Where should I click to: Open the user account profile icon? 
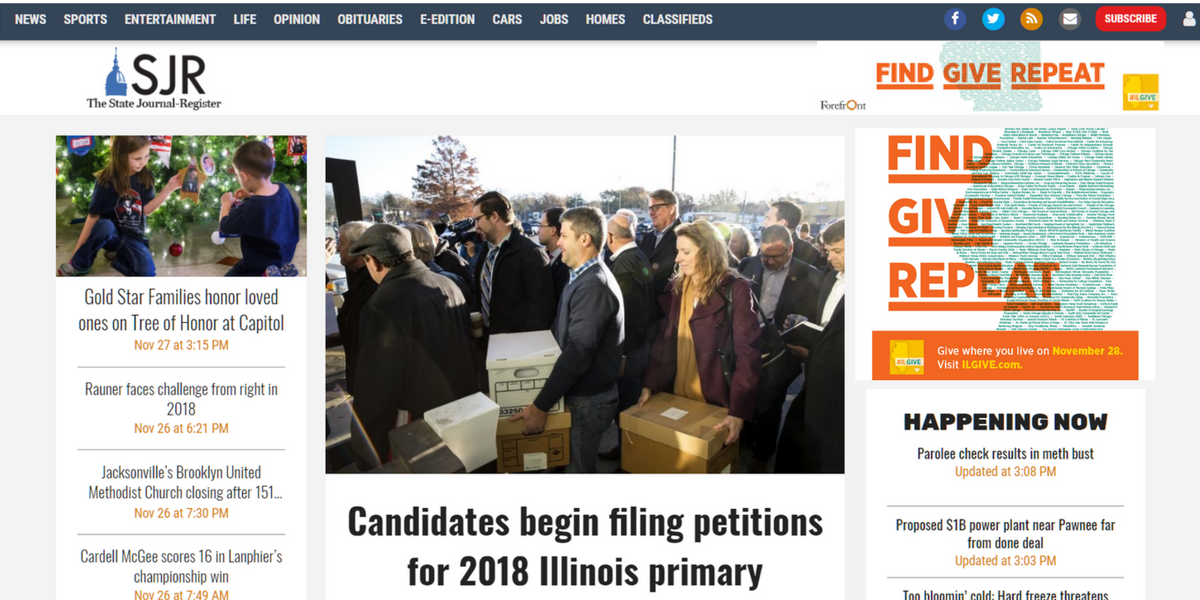point(1189,19)
